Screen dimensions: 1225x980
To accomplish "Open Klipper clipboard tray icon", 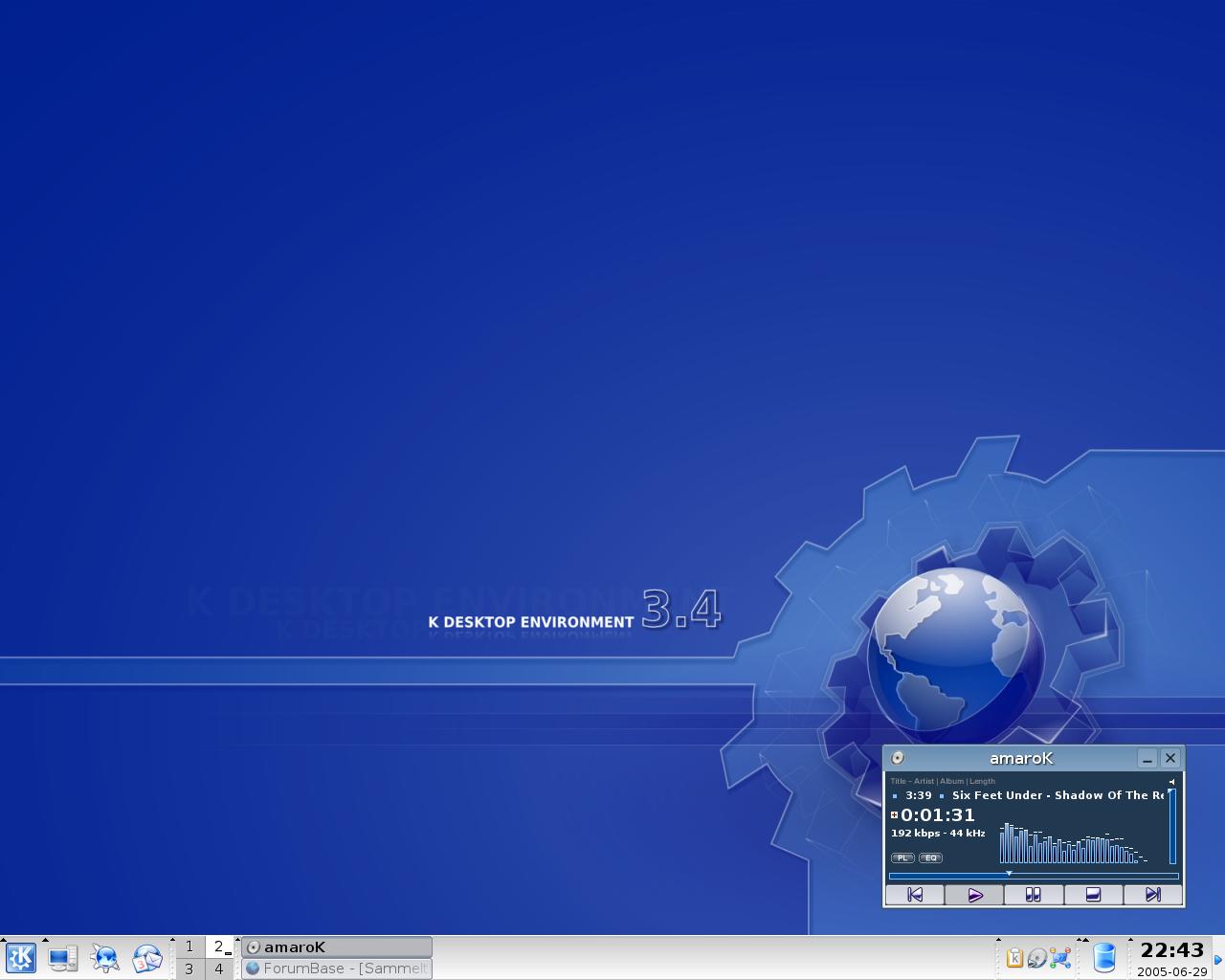I will point(1014,958).
